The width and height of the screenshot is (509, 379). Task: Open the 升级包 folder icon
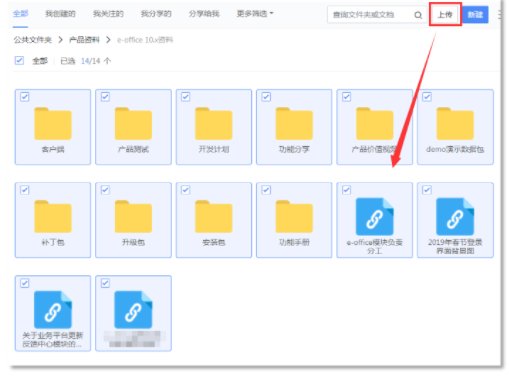[x=133, y=217]
